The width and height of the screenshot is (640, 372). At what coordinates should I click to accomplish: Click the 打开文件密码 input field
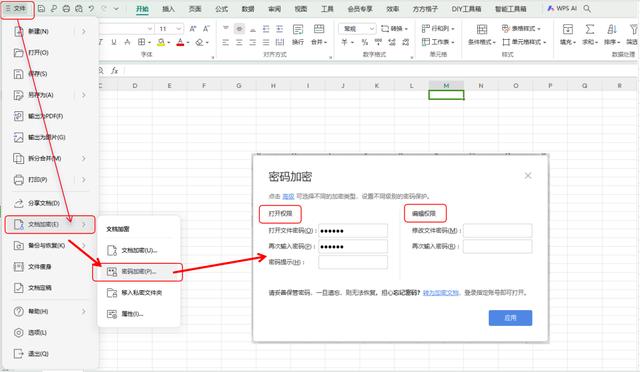tap(353, 231)
